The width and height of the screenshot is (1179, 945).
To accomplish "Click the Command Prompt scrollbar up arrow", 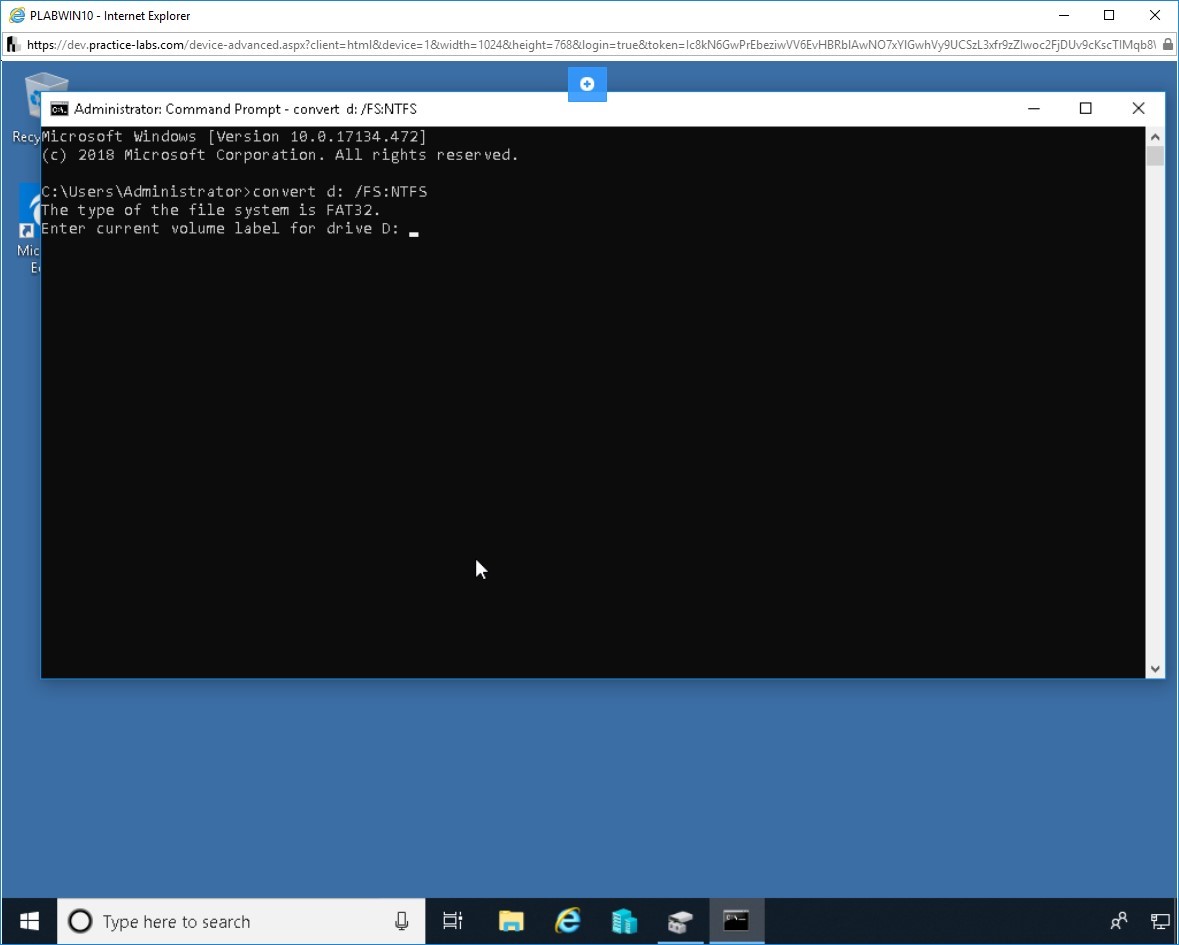I will 1155,137.
